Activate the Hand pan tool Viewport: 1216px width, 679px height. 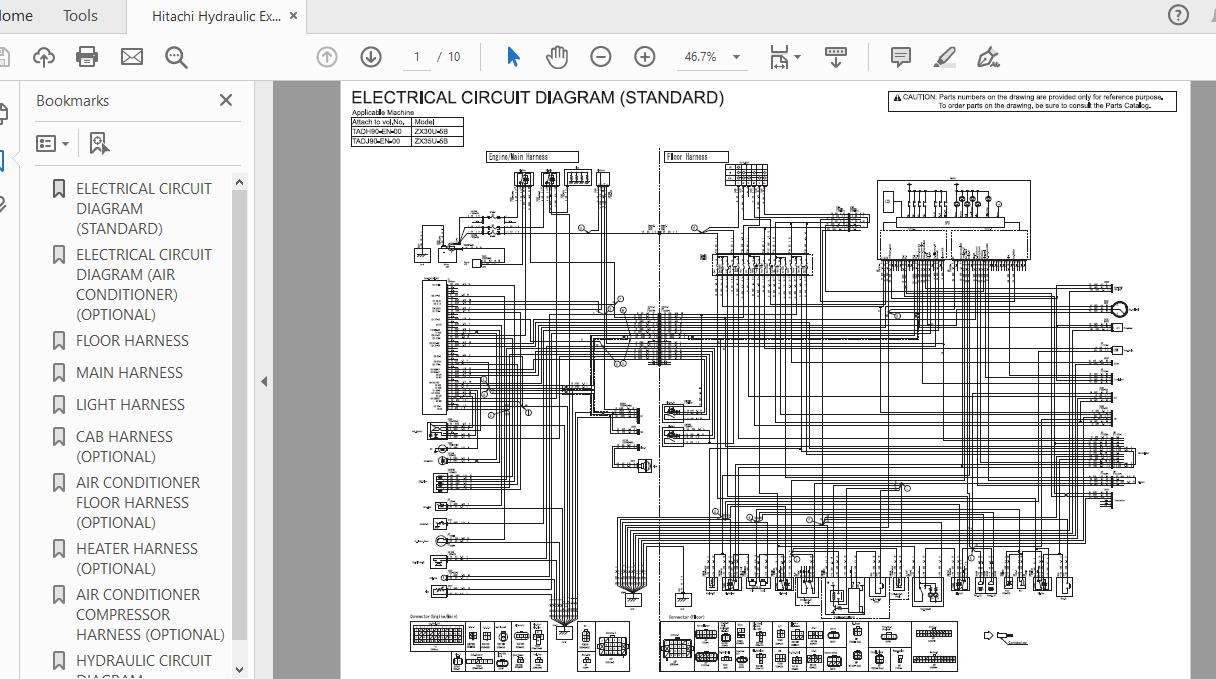tap(557, 57)
